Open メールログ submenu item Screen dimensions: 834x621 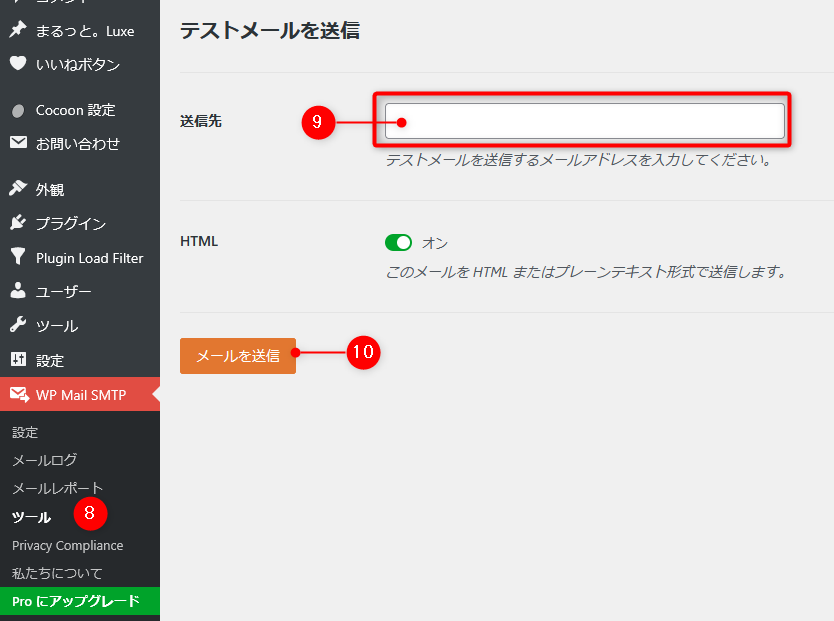[45, 460]
